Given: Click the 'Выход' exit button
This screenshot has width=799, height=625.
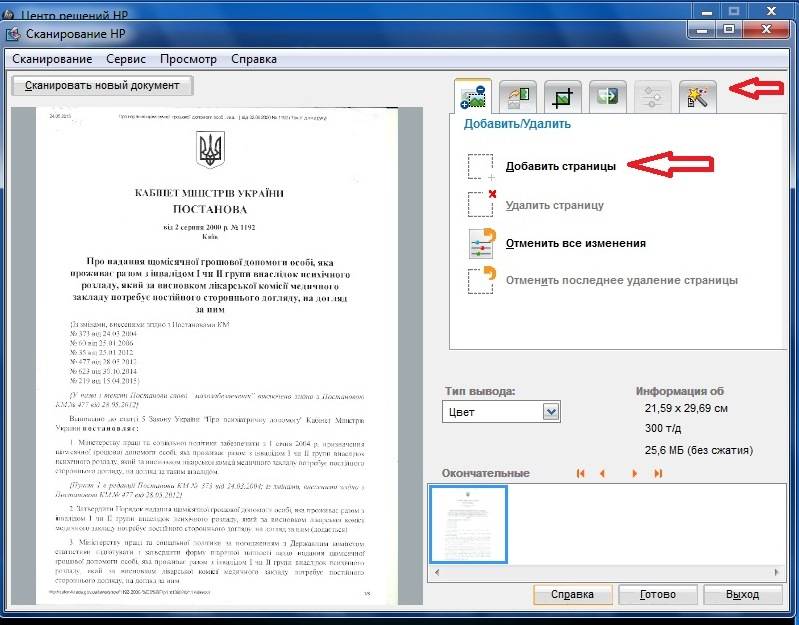Looking at the screenshot, I should [x=742, y=595].
